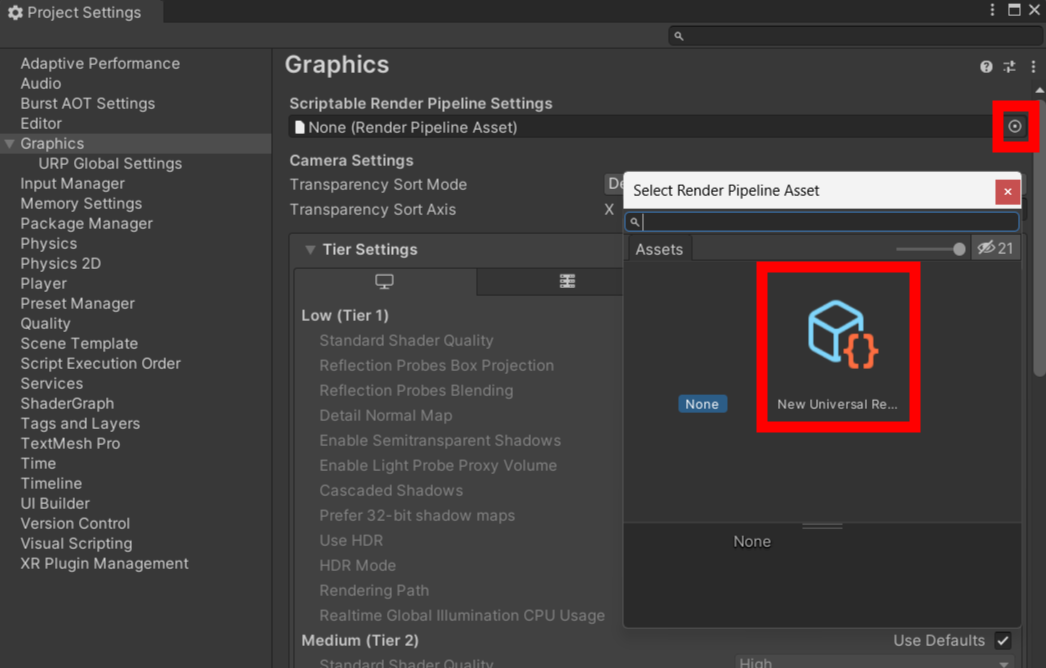Viewport: 1046px width, 668px height.
Task: Click the Rendering Path label in Tier 1
Action: click(x=374, y=591)
